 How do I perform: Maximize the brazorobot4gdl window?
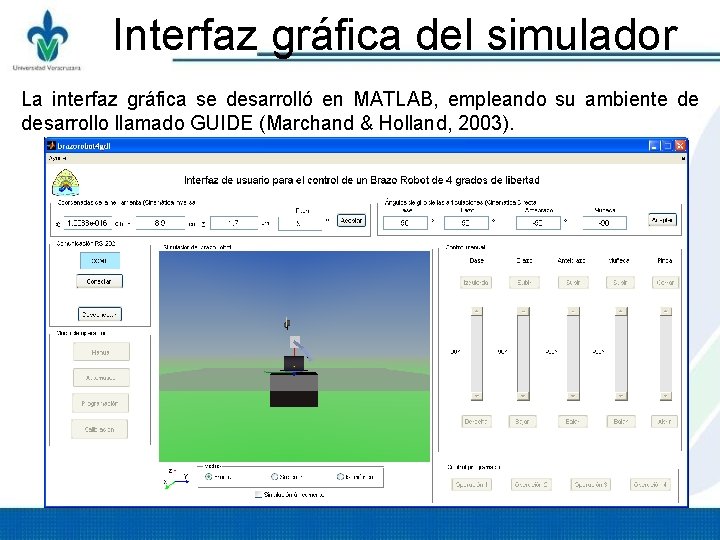click(x=667, y=146)
